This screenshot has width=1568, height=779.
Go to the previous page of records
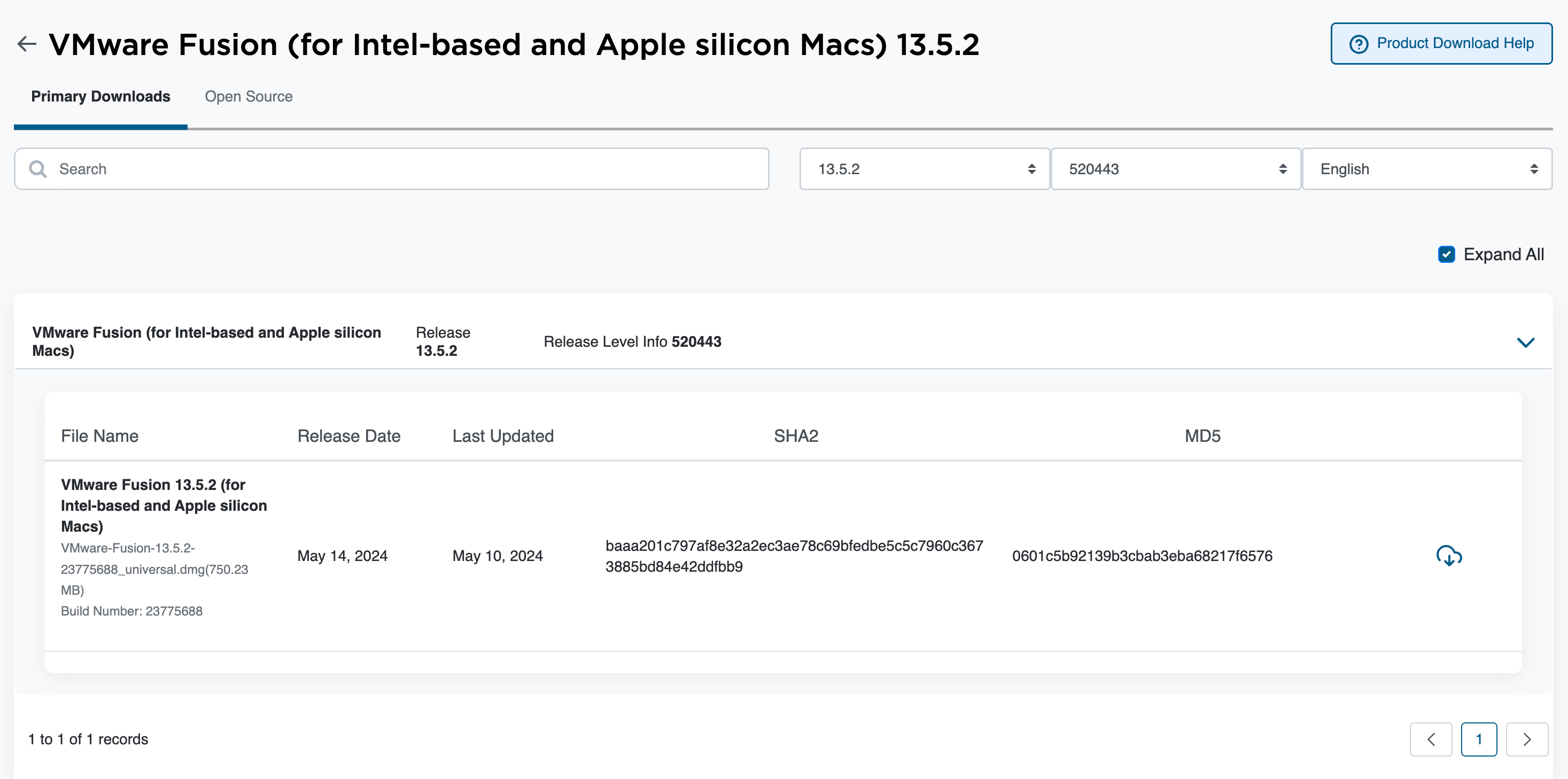pos(1431,739)
